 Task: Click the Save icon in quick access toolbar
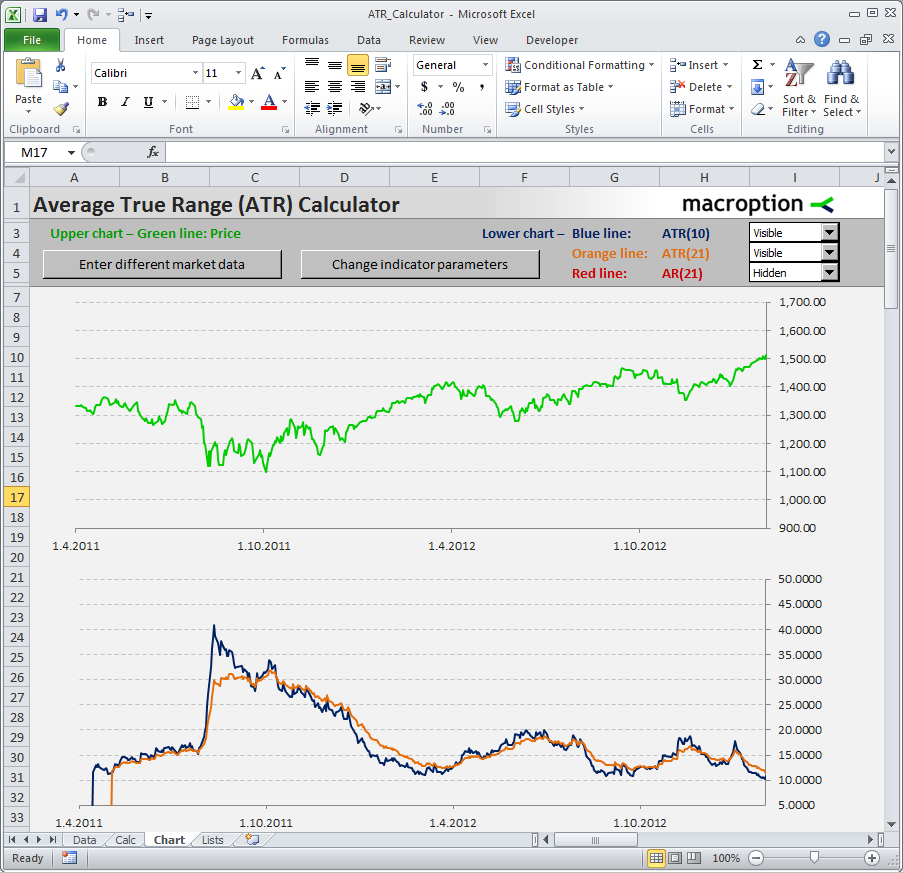[40, 14]
